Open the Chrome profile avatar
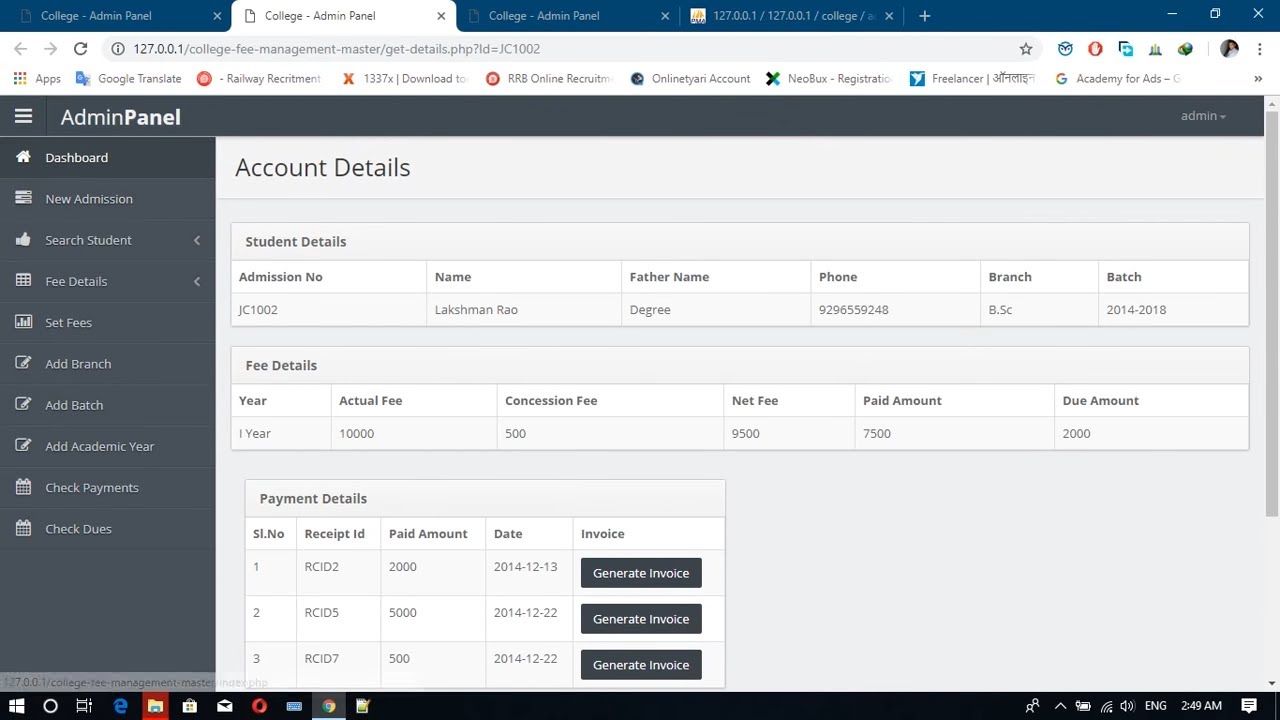This screenshot has height=720, width=1280. point(1229,48)
